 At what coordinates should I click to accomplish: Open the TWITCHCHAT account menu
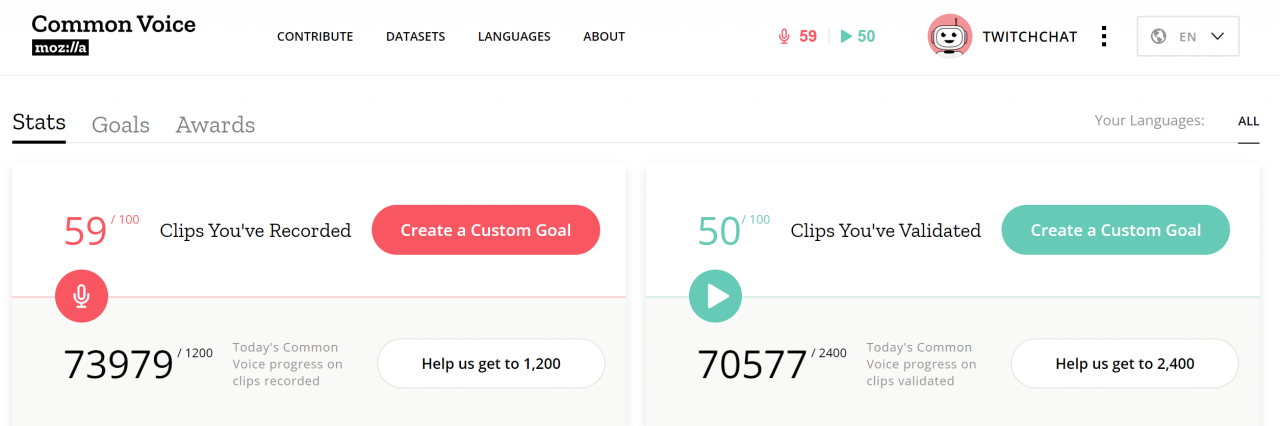[x=1029, y=36]
